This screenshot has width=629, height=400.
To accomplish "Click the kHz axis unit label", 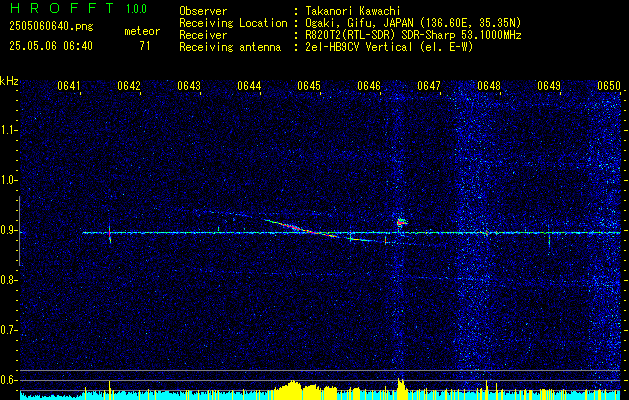I will coord(9,81).
